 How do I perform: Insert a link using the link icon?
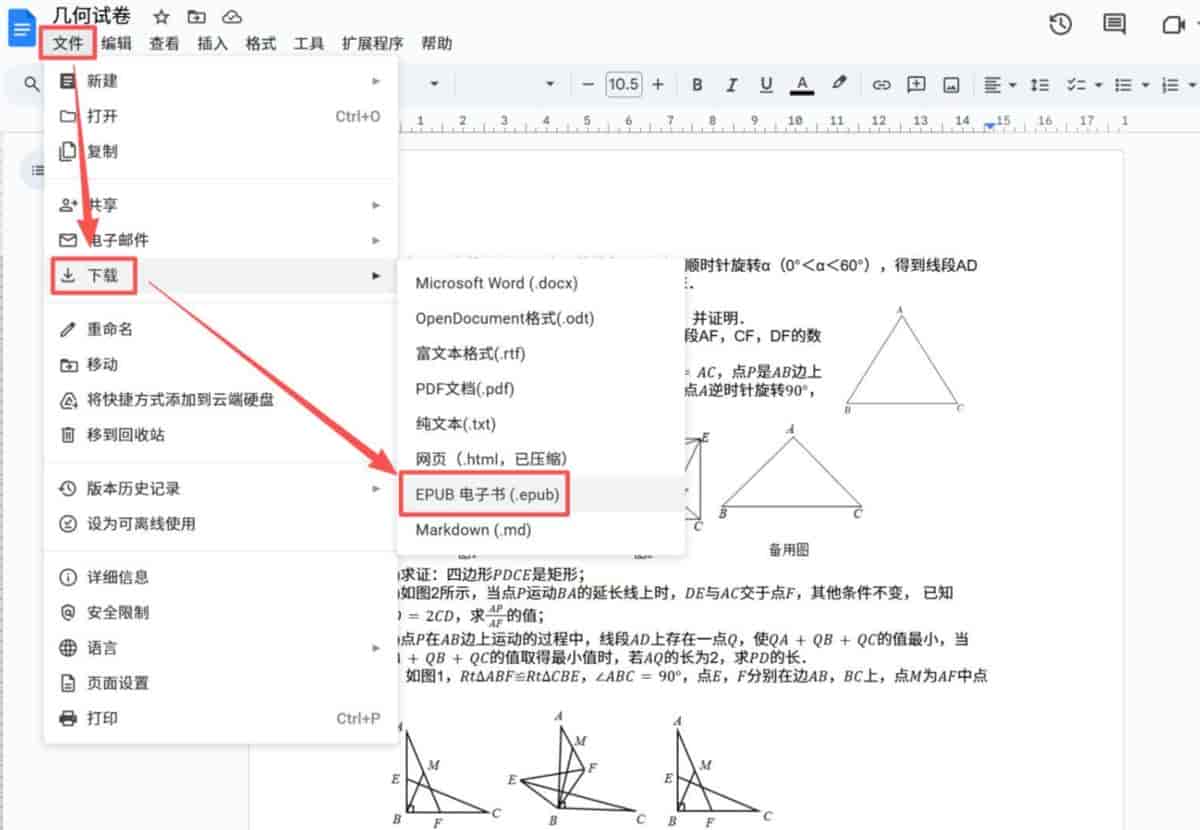click(881, 85)
